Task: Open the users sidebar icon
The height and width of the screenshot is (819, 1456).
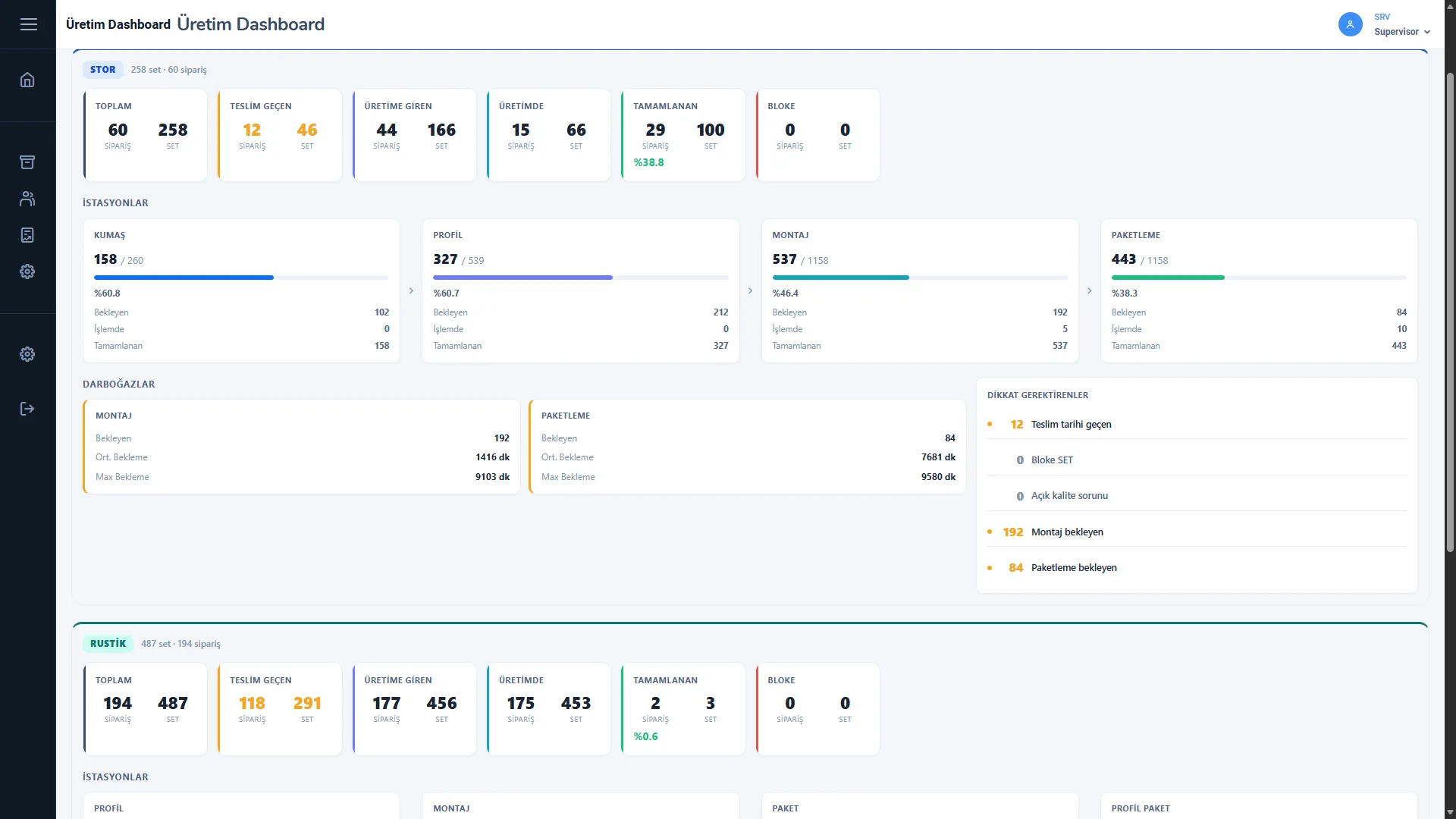Action: (27, 199)
